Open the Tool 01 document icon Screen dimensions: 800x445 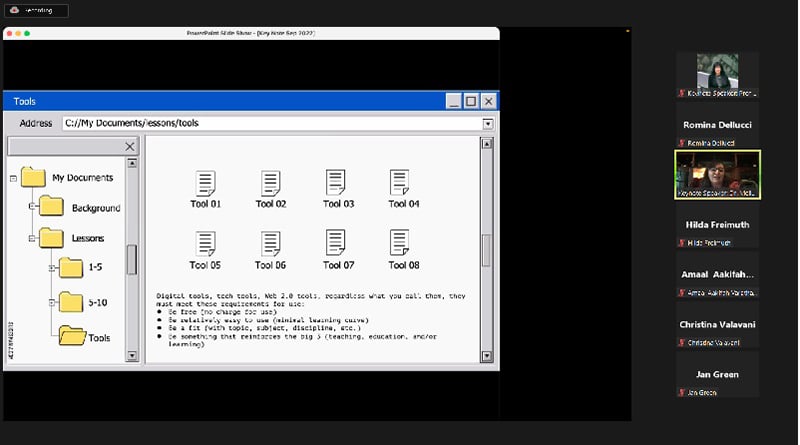(205, 183)
